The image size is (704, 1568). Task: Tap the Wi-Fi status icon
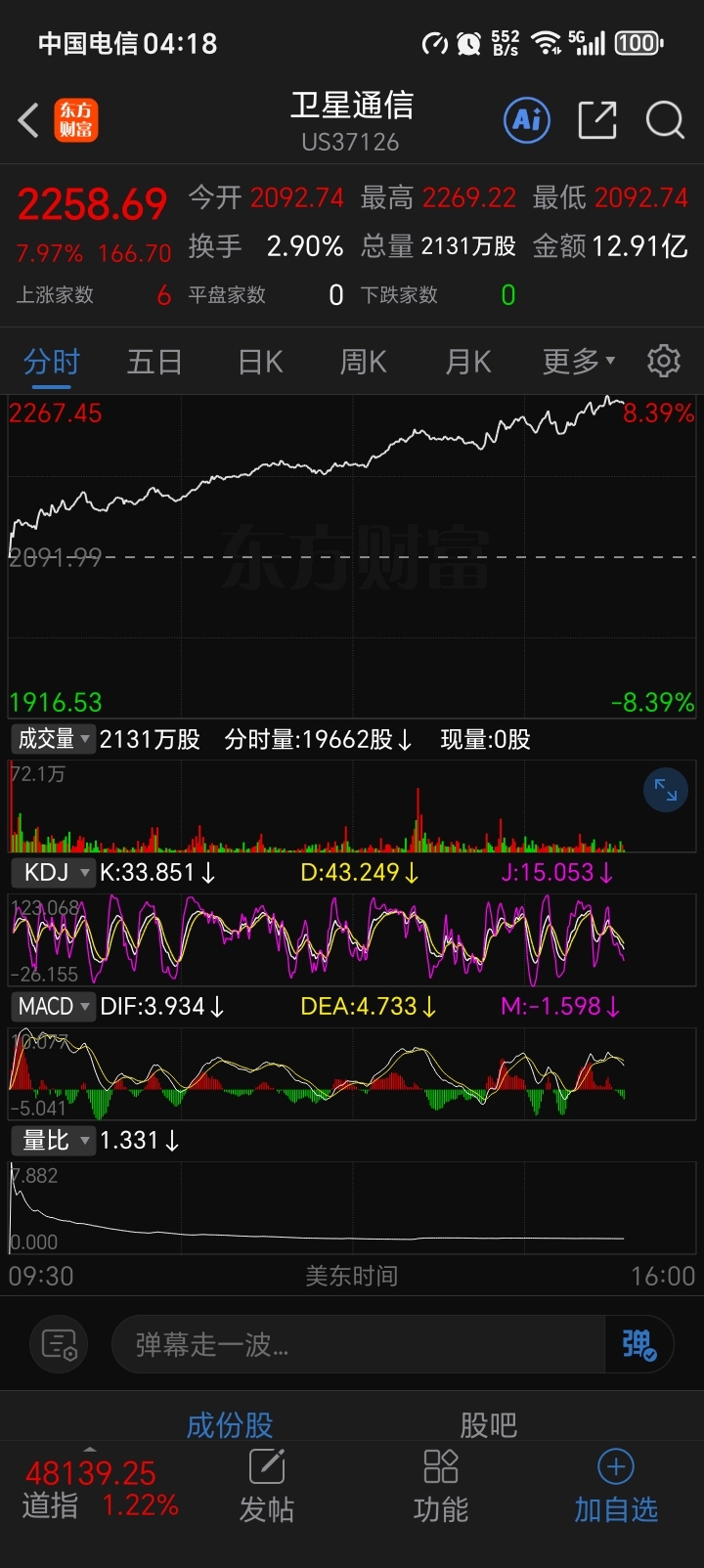pos(546,43)
